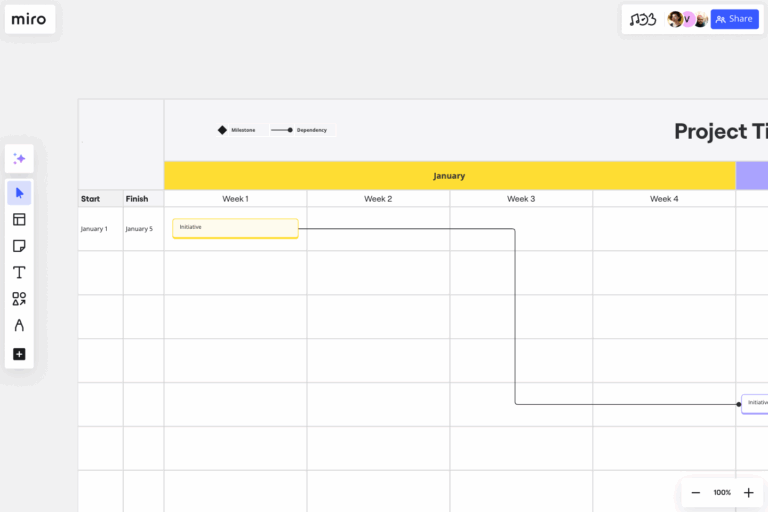Select the cursor selection tool

point(19,192)
